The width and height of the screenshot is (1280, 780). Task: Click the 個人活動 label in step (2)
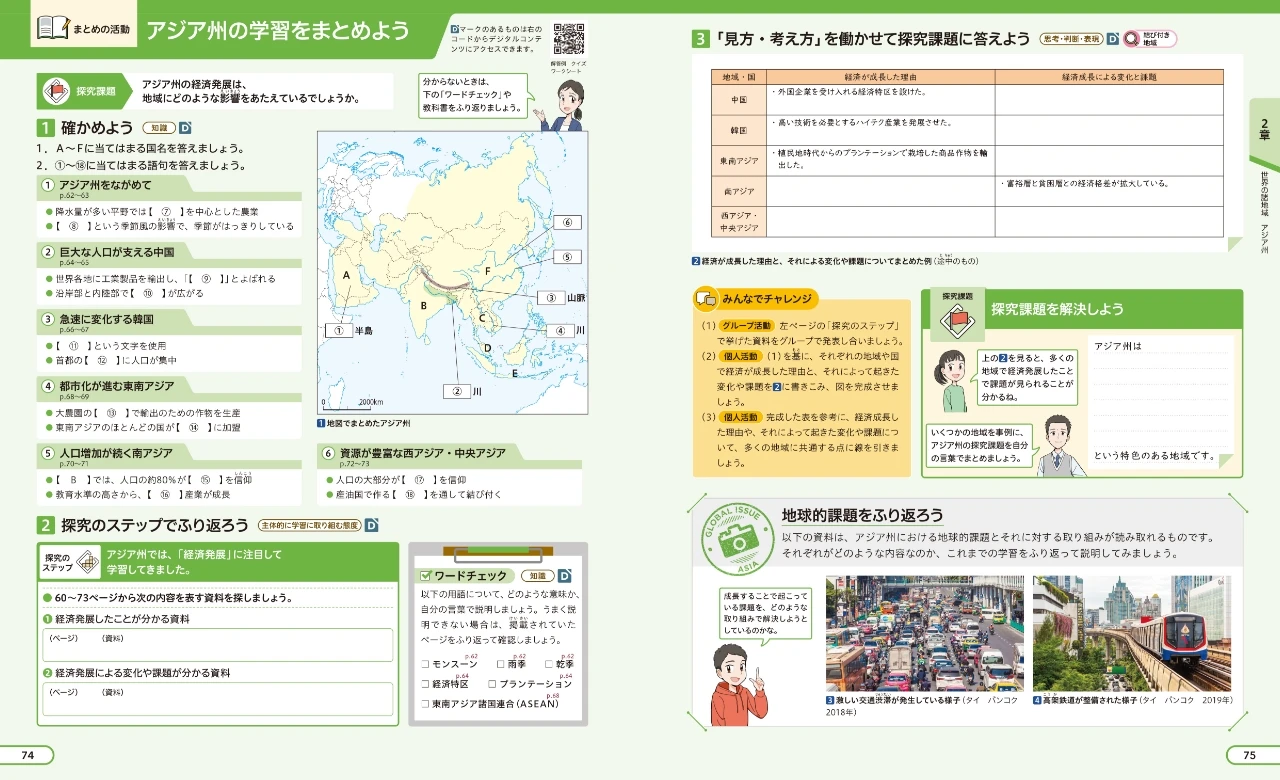click(x=742, y=355)
